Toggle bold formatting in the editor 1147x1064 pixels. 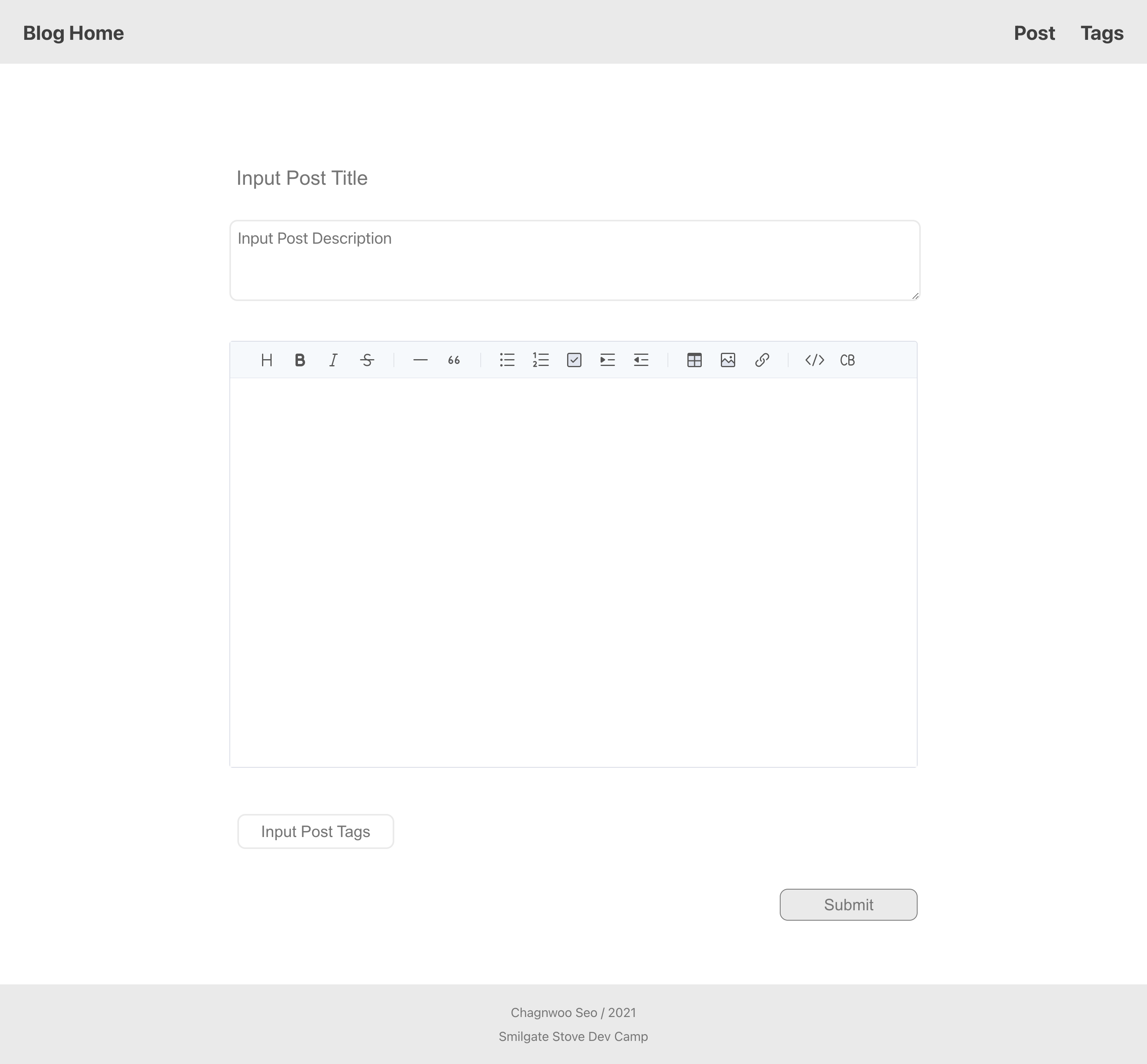[x=300, y=360]
